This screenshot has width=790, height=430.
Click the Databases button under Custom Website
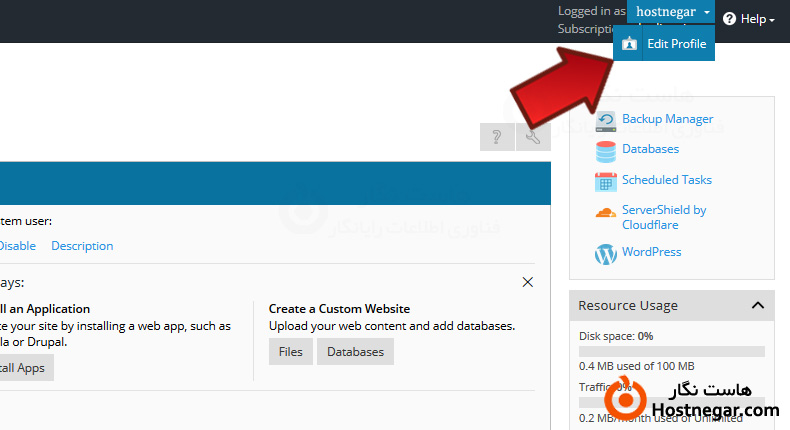(x=355, y=352)
